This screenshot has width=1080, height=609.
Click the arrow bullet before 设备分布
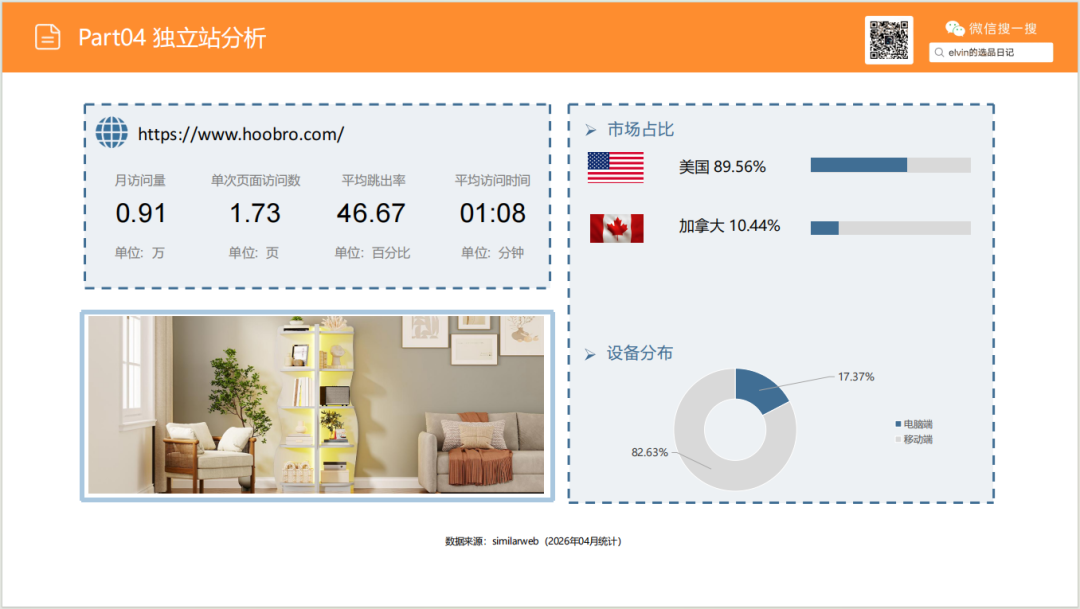click(x=590, y=354)
